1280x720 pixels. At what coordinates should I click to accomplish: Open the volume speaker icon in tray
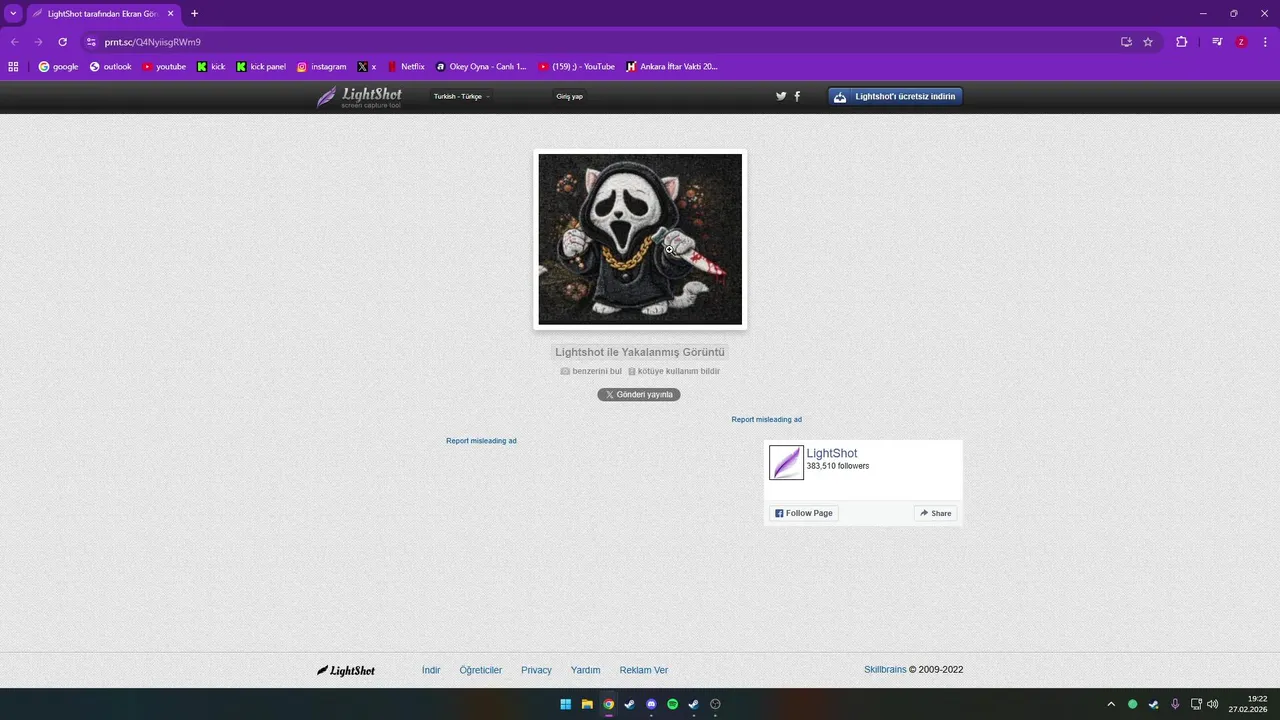1213,704
